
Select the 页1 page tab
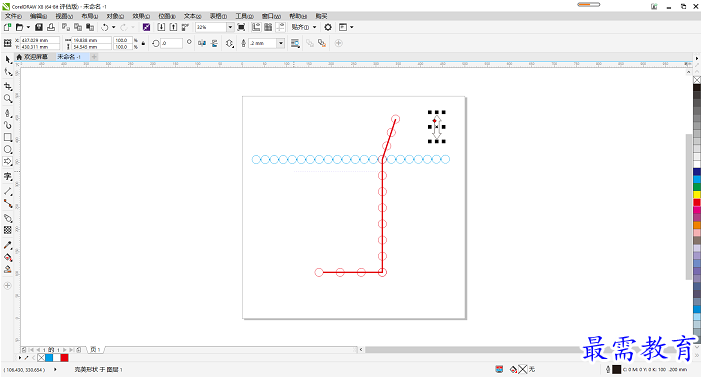(x=95, y=349)
